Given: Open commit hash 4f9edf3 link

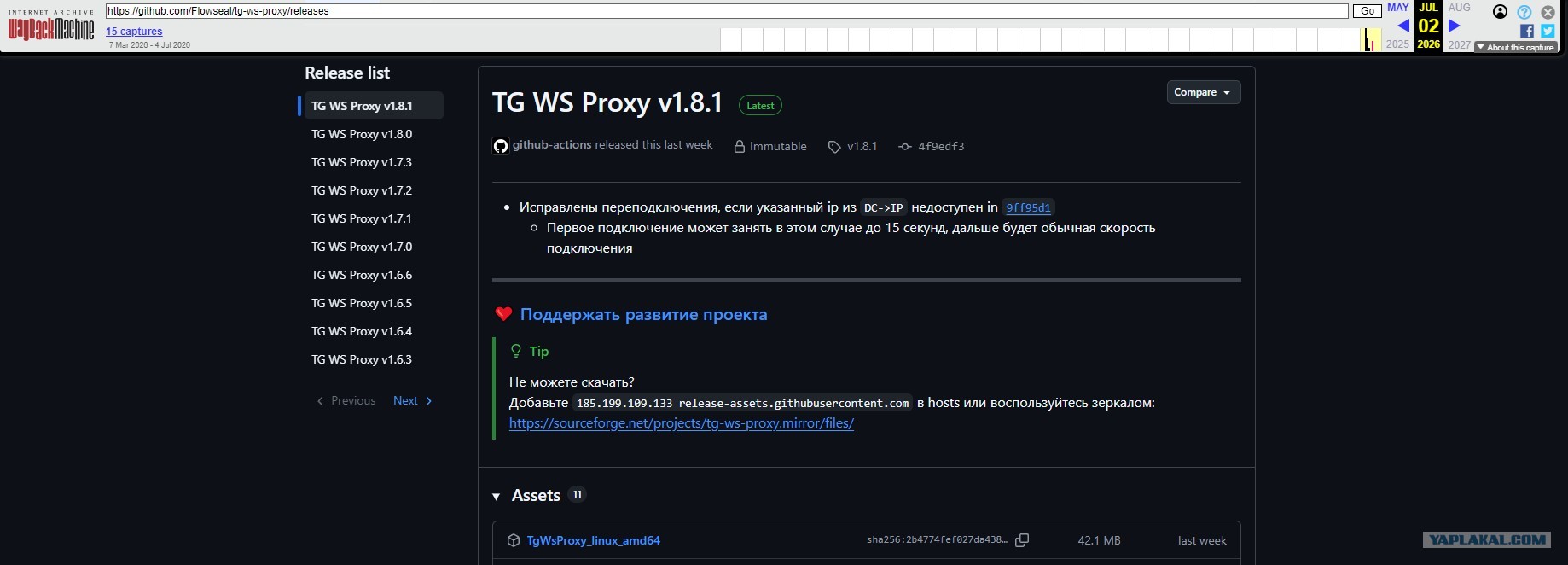Looking at the screenshot, I should click(x=941, y=147).
